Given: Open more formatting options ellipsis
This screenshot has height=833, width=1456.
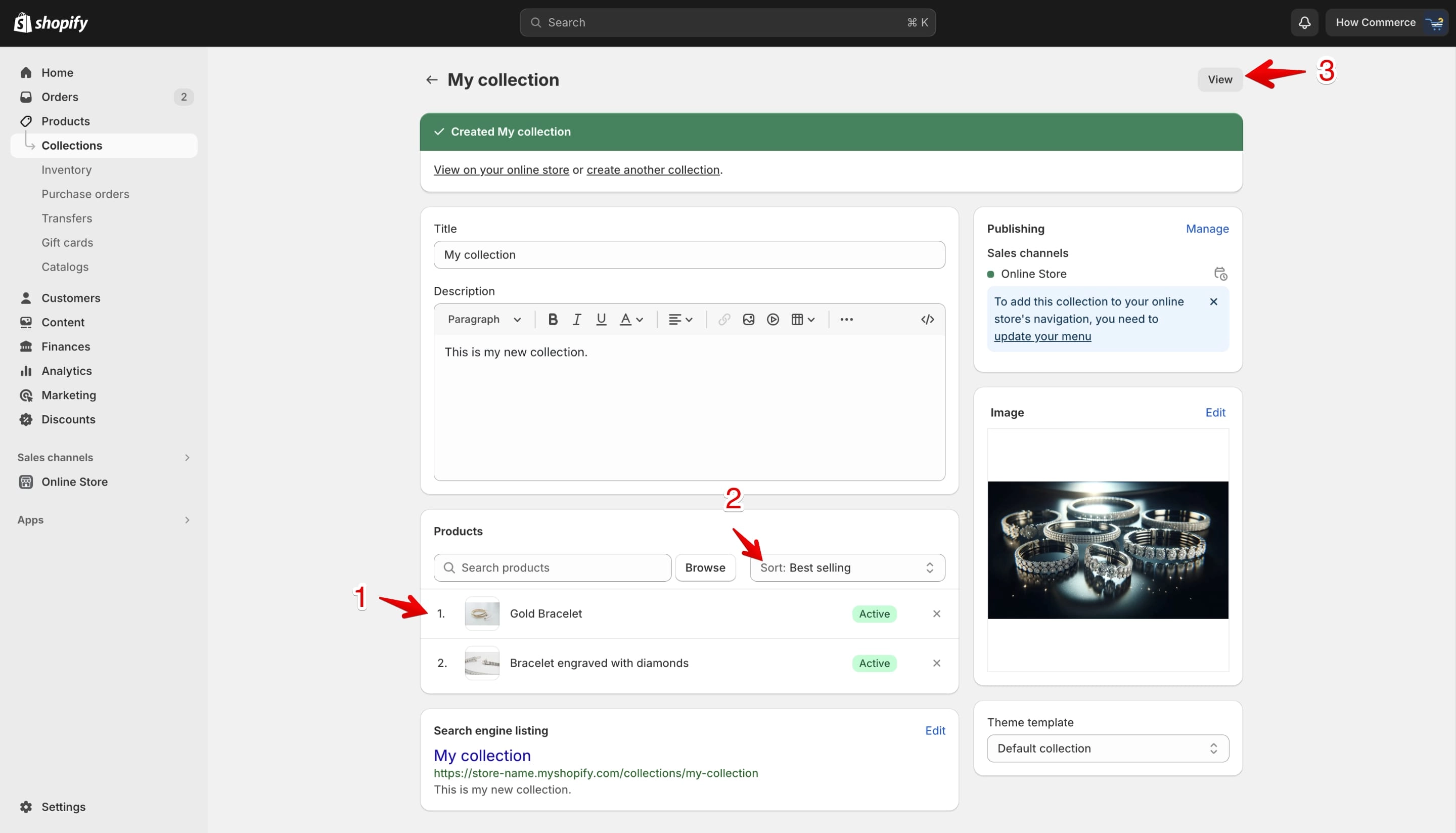Looking at the screenshot, I should pos(846,319).
